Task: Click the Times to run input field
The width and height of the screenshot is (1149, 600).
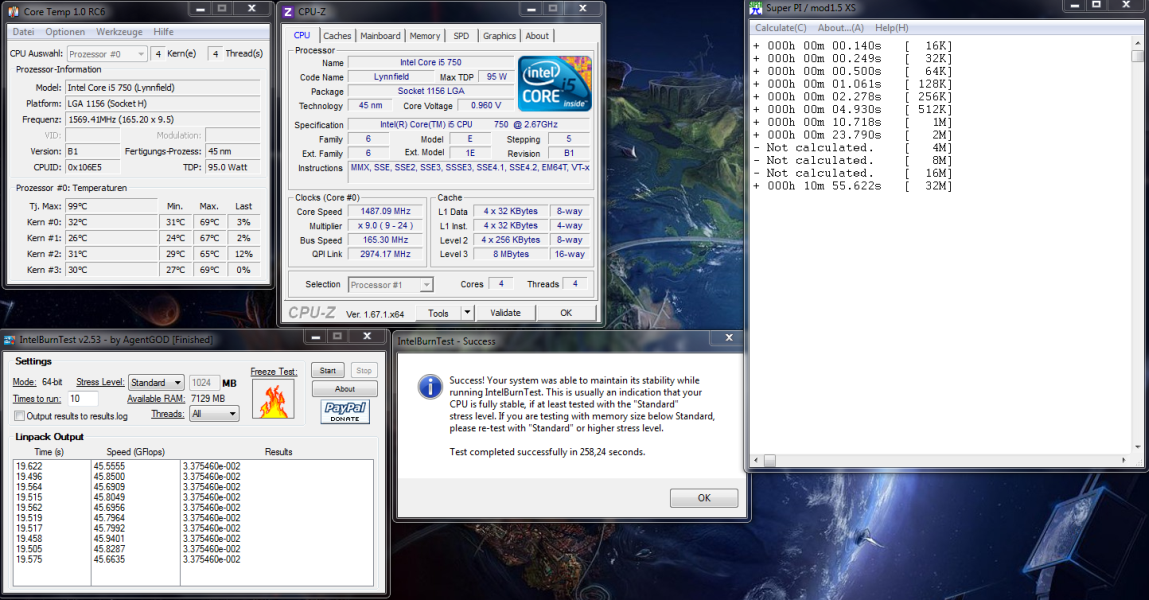Action: click(x=83, y=399)
